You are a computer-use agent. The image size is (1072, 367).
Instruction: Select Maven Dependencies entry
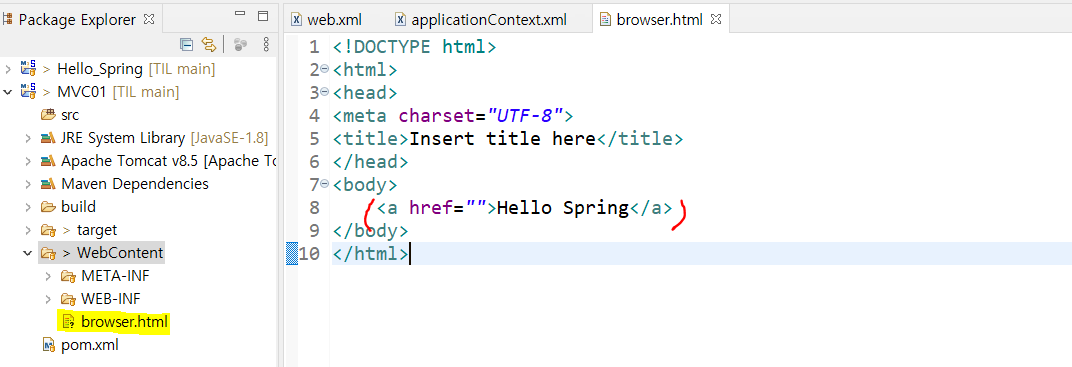(135, 184)
